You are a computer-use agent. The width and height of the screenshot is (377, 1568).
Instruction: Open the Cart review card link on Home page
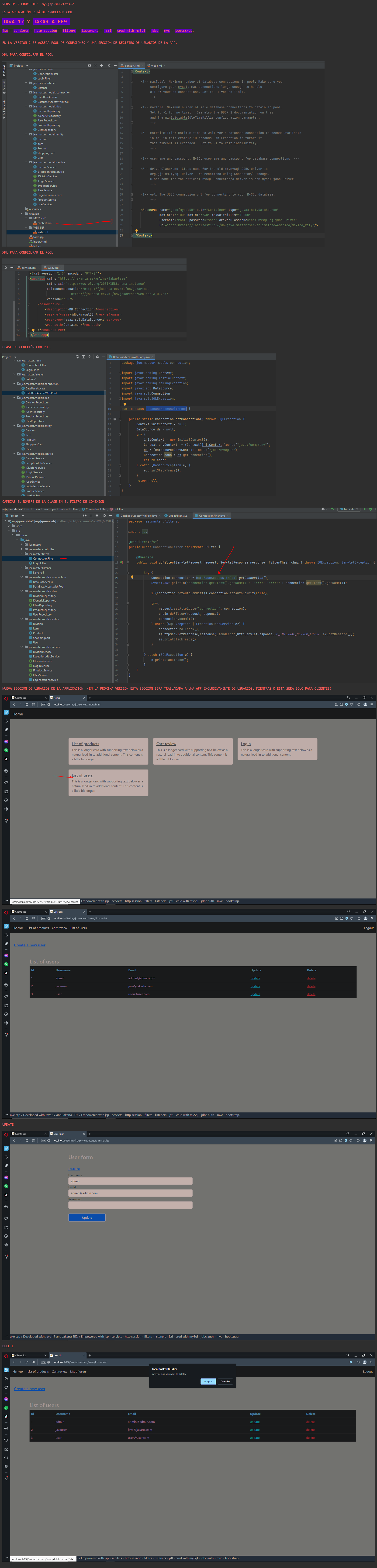pyautogui.click(x=166, y=744)
